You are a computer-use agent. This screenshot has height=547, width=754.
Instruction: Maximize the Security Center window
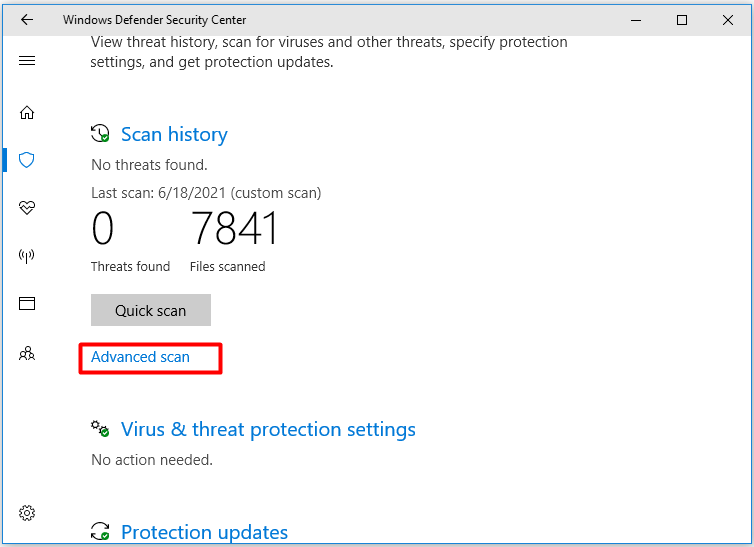681,20
